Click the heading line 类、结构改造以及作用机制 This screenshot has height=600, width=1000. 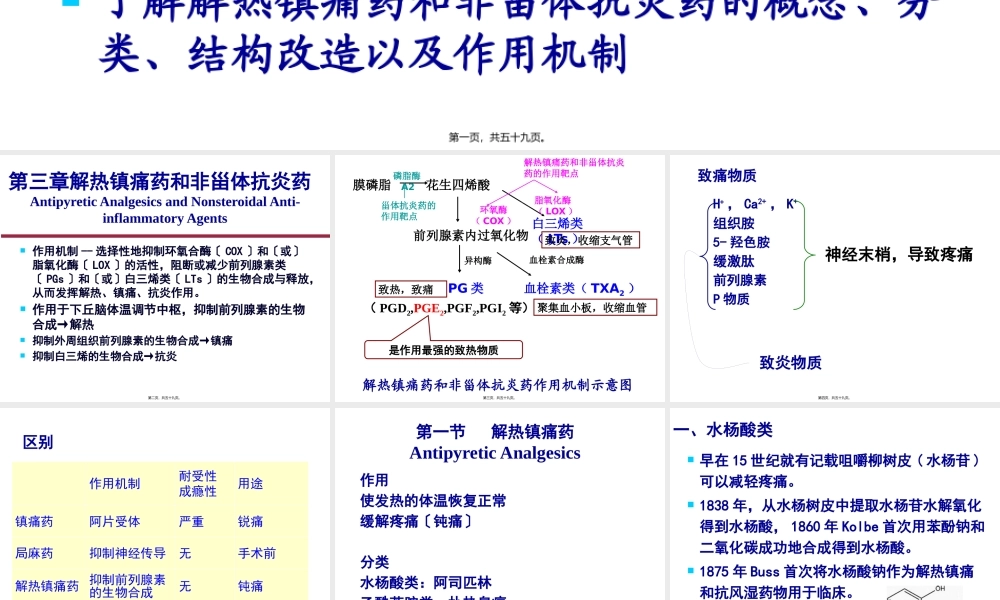tap(364, 54)
